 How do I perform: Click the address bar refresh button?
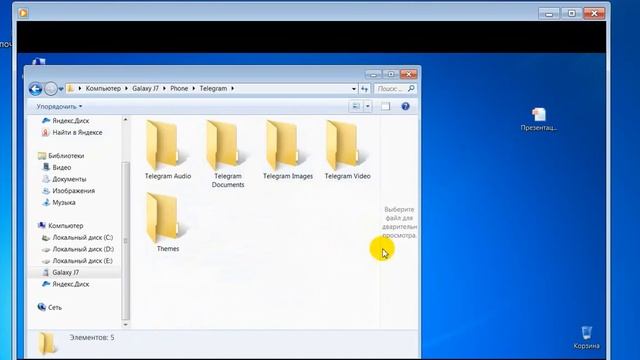tap(364, 89)
